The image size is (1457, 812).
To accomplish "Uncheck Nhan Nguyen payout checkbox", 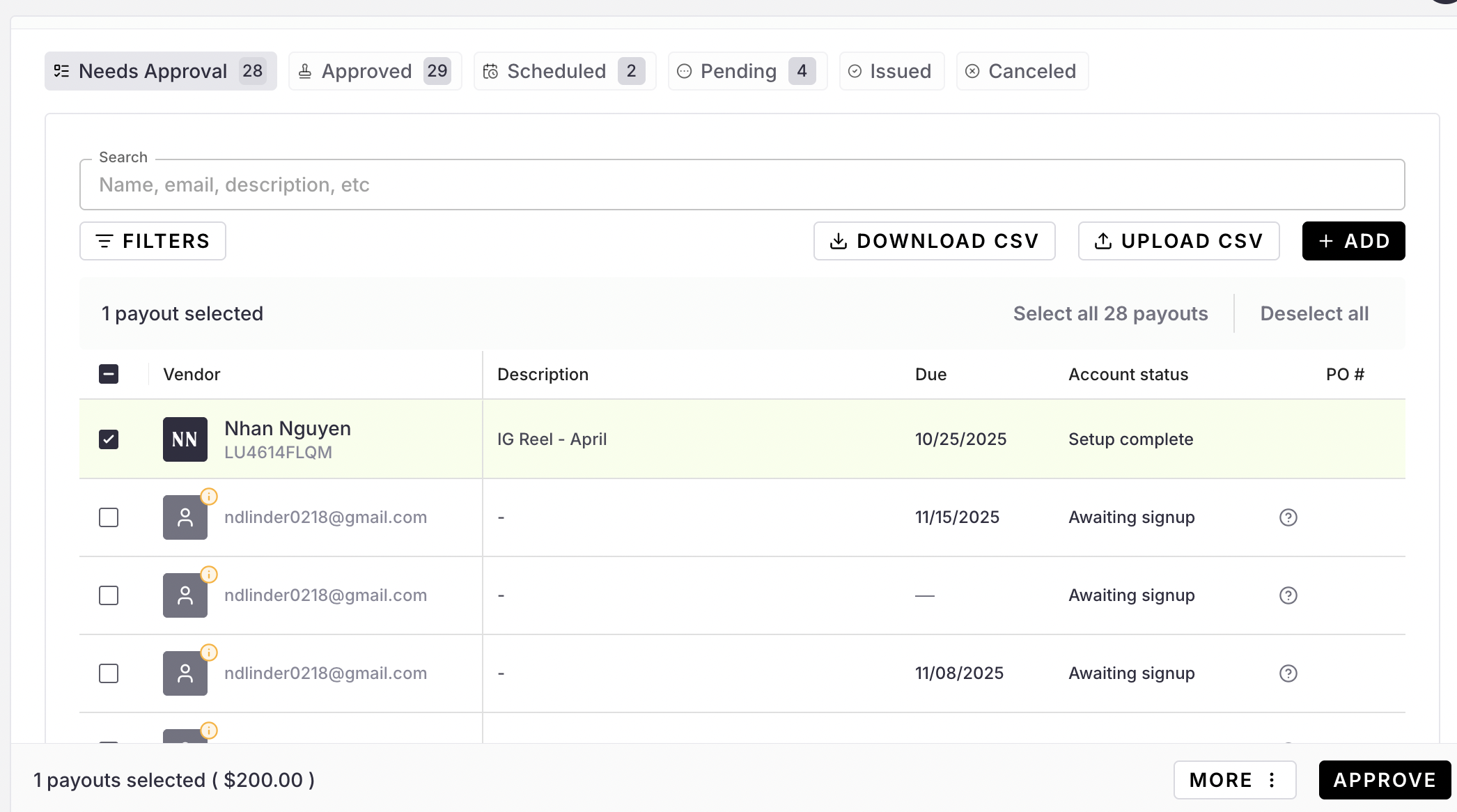I will [109, 439].
